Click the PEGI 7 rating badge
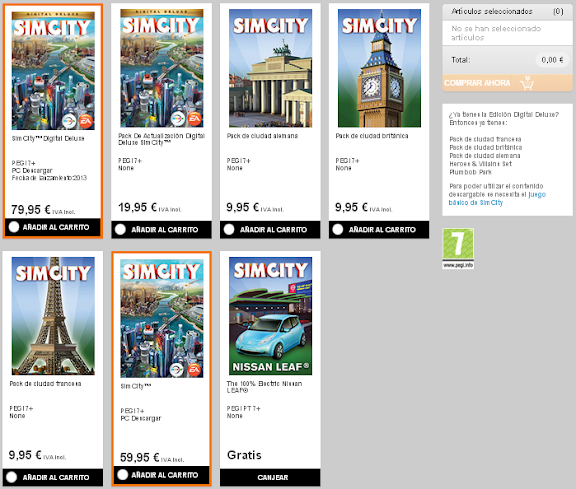Image resolution: width=576 pixels, height=489 pixels. tap(458, 249)
